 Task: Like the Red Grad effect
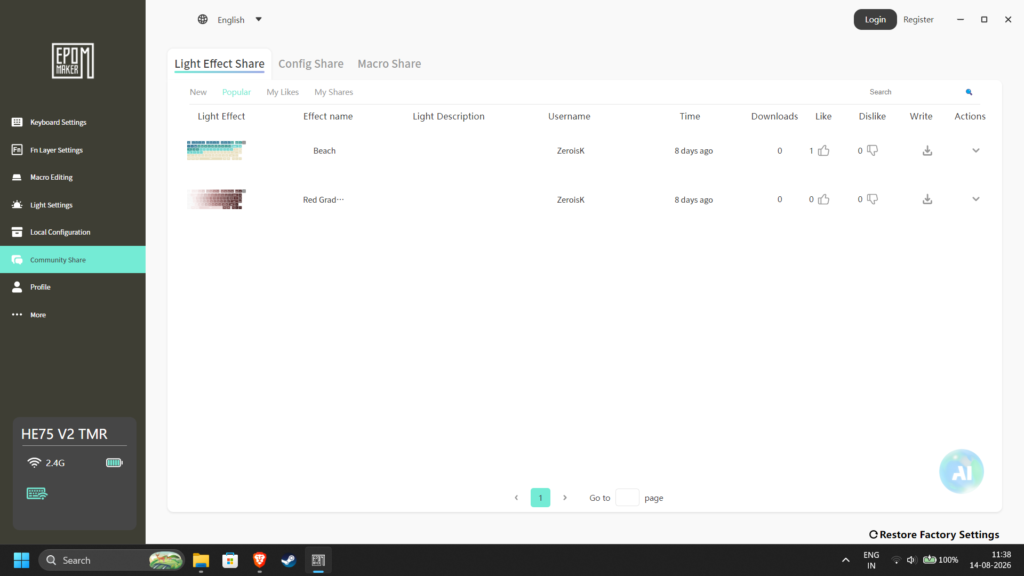pos(824,199)
